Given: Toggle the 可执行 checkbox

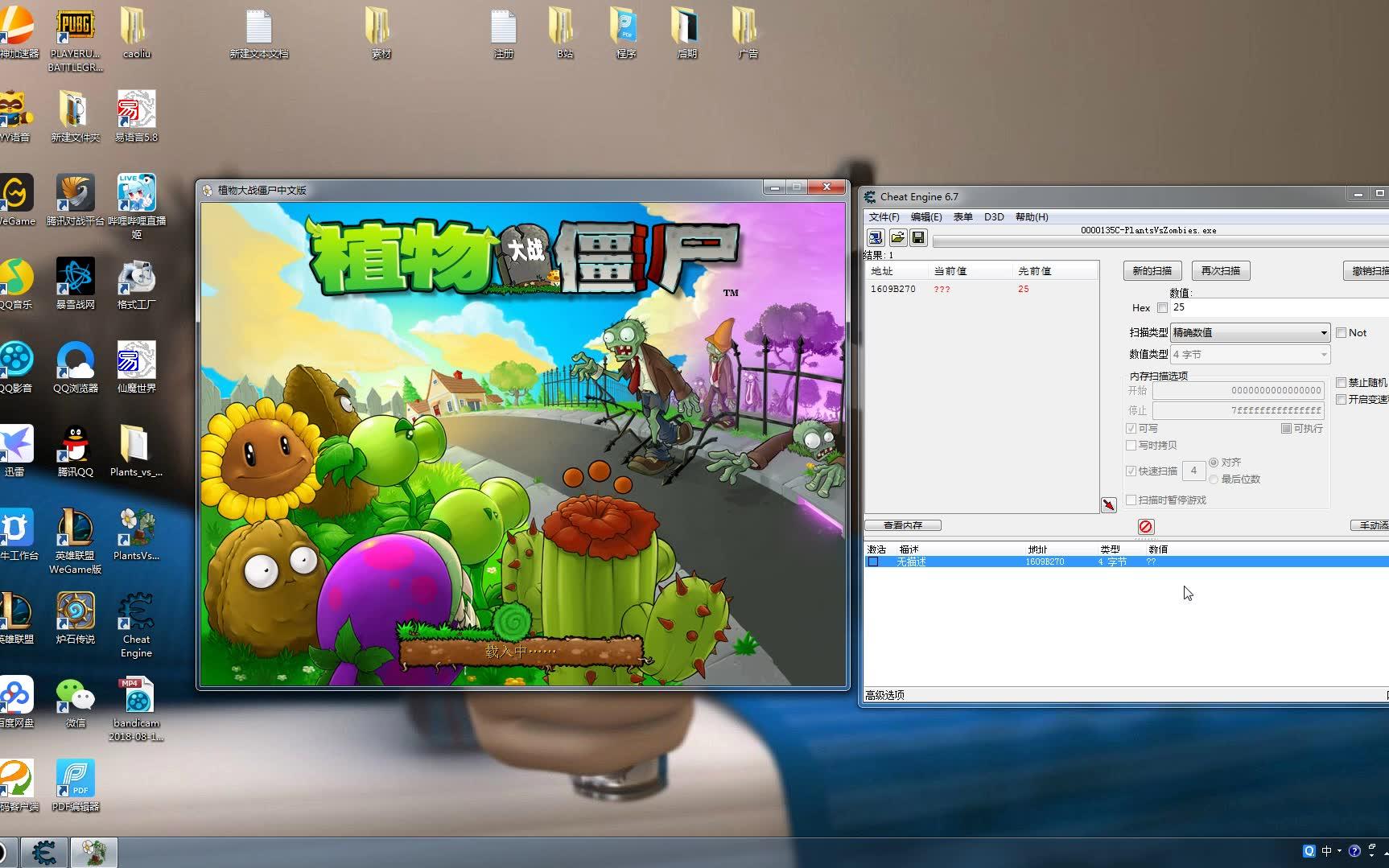Looking at the screenshot, I should coord(1286,428).
